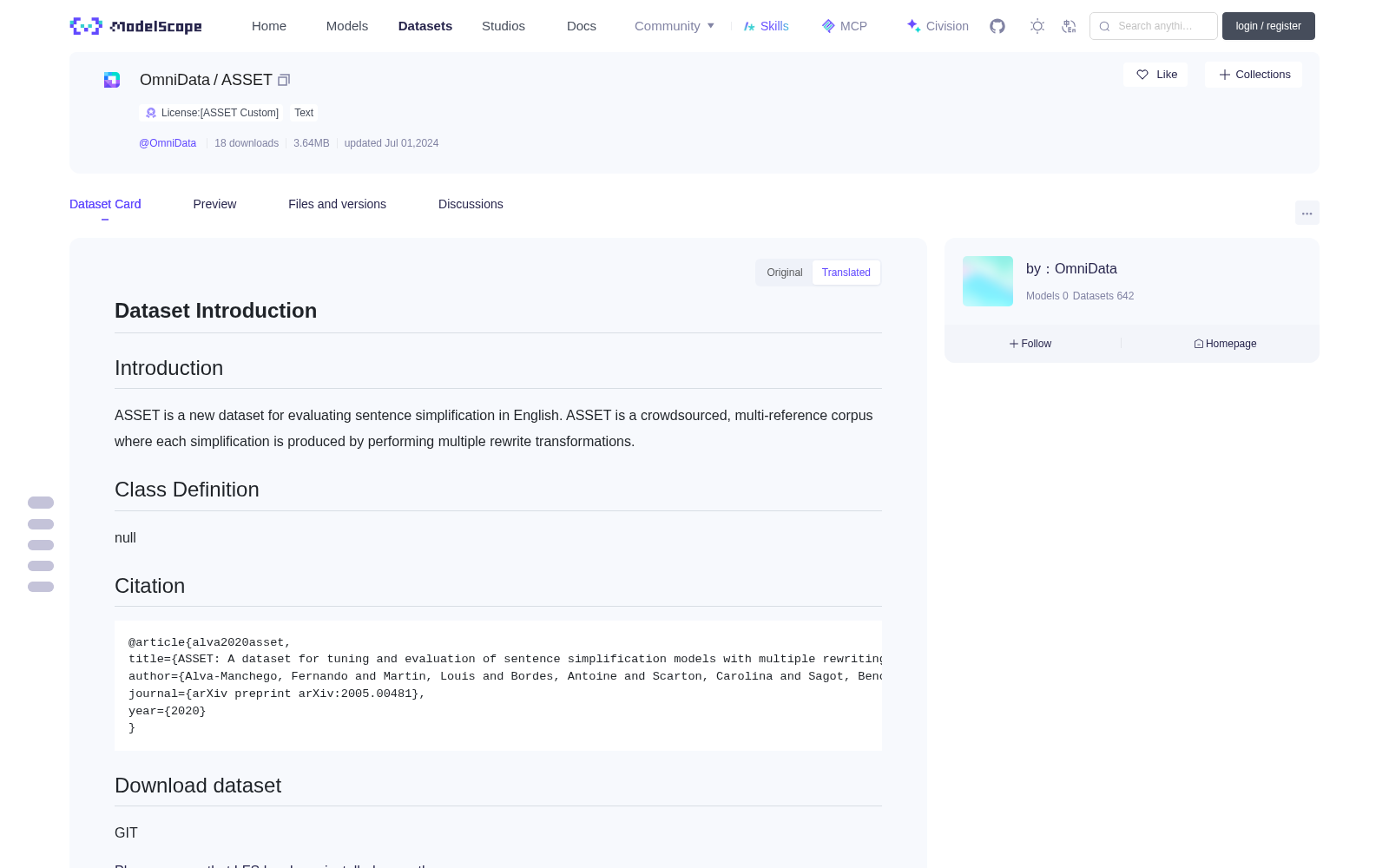Image resolution: width=1389 pixels, height=868 pixels.
Task: Open the Discussions tab
Action: 471,204
